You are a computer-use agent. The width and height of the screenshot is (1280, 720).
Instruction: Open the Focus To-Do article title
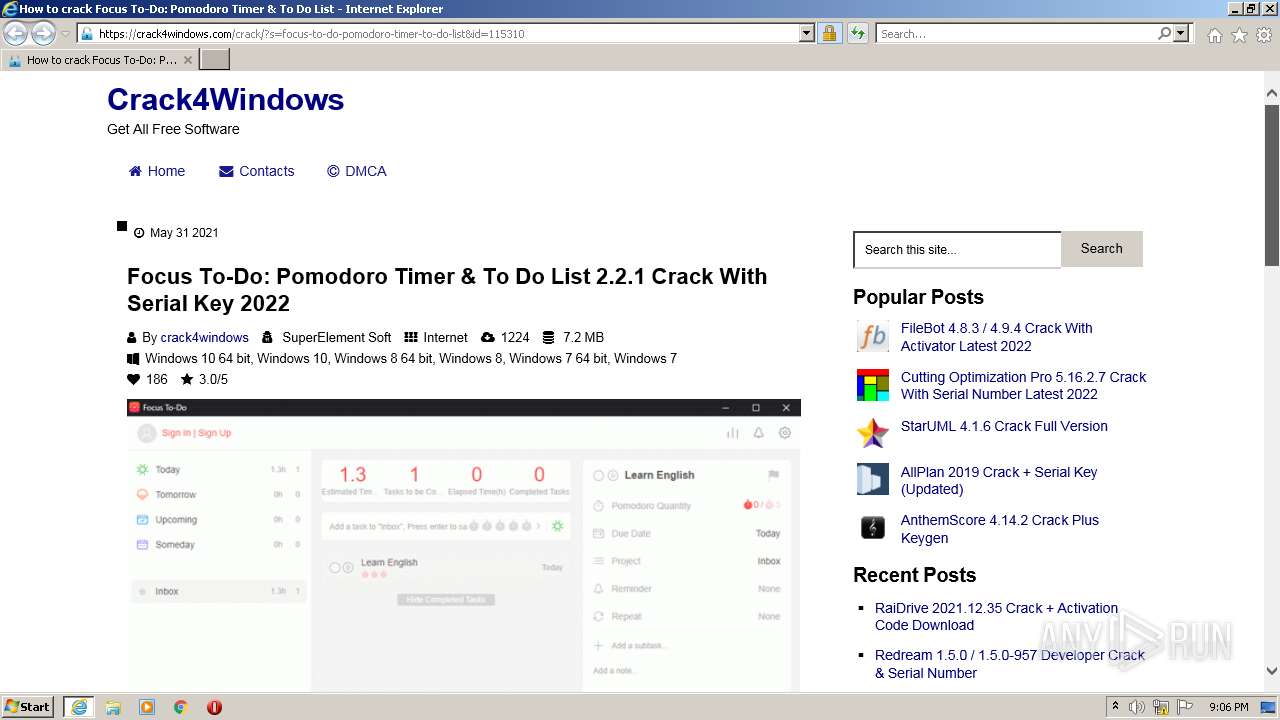[x=447, y=290]
